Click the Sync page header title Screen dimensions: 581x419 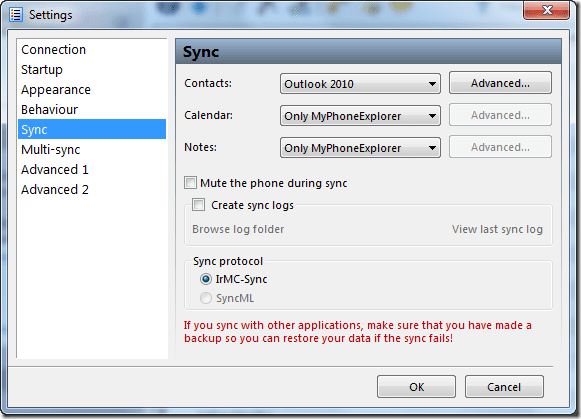pos(201,52)
